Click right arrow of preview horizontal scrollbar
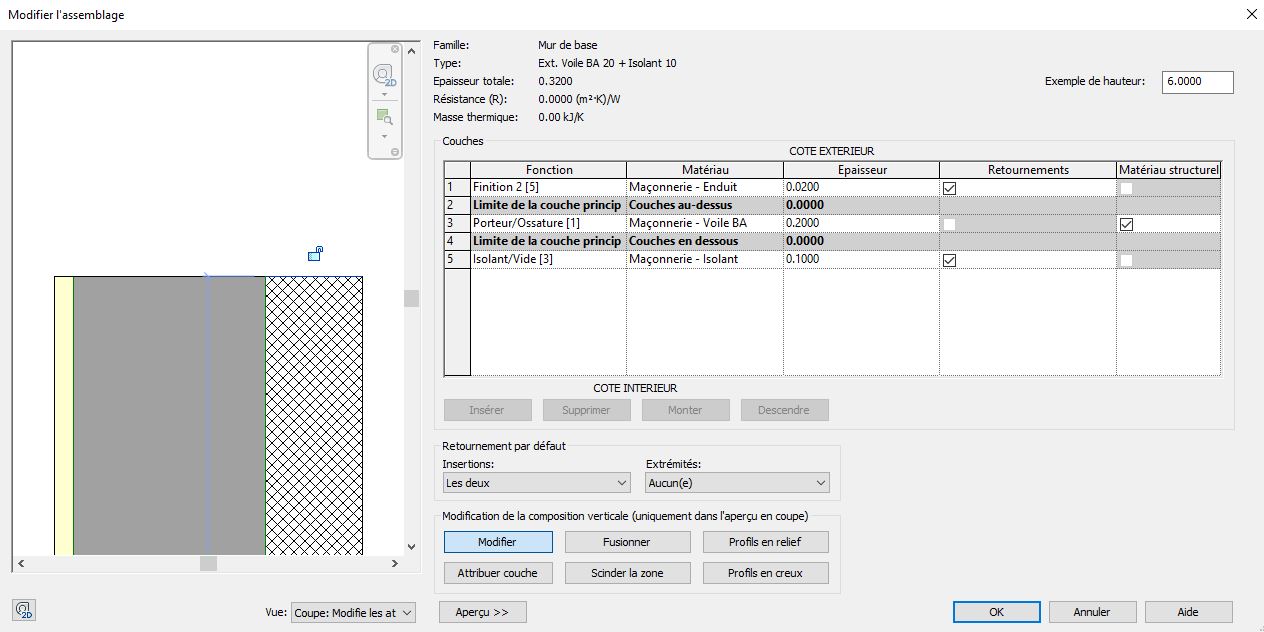 tap(395, 564)
